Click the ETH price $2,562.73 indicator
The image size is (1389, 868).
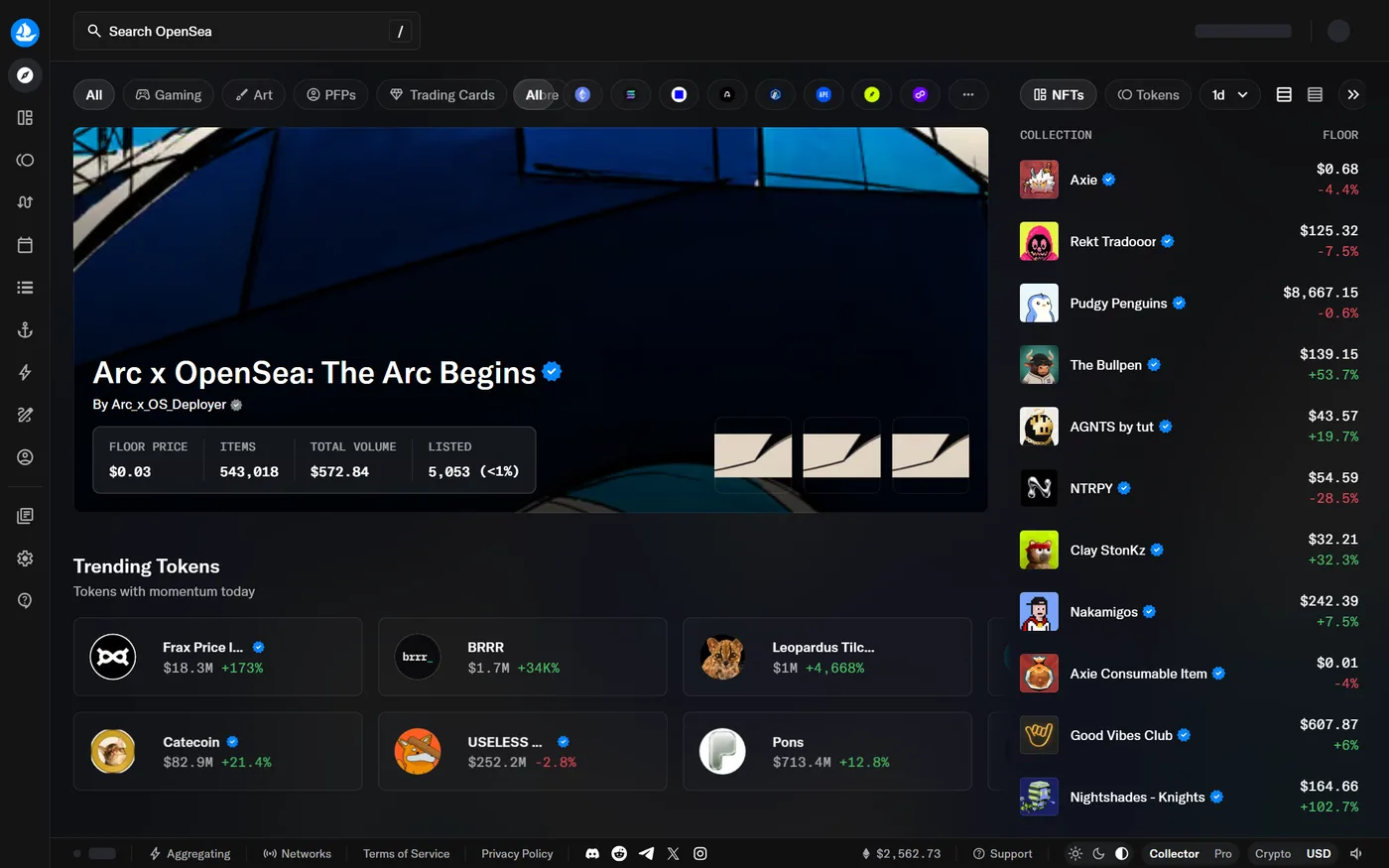pos(901,853)
